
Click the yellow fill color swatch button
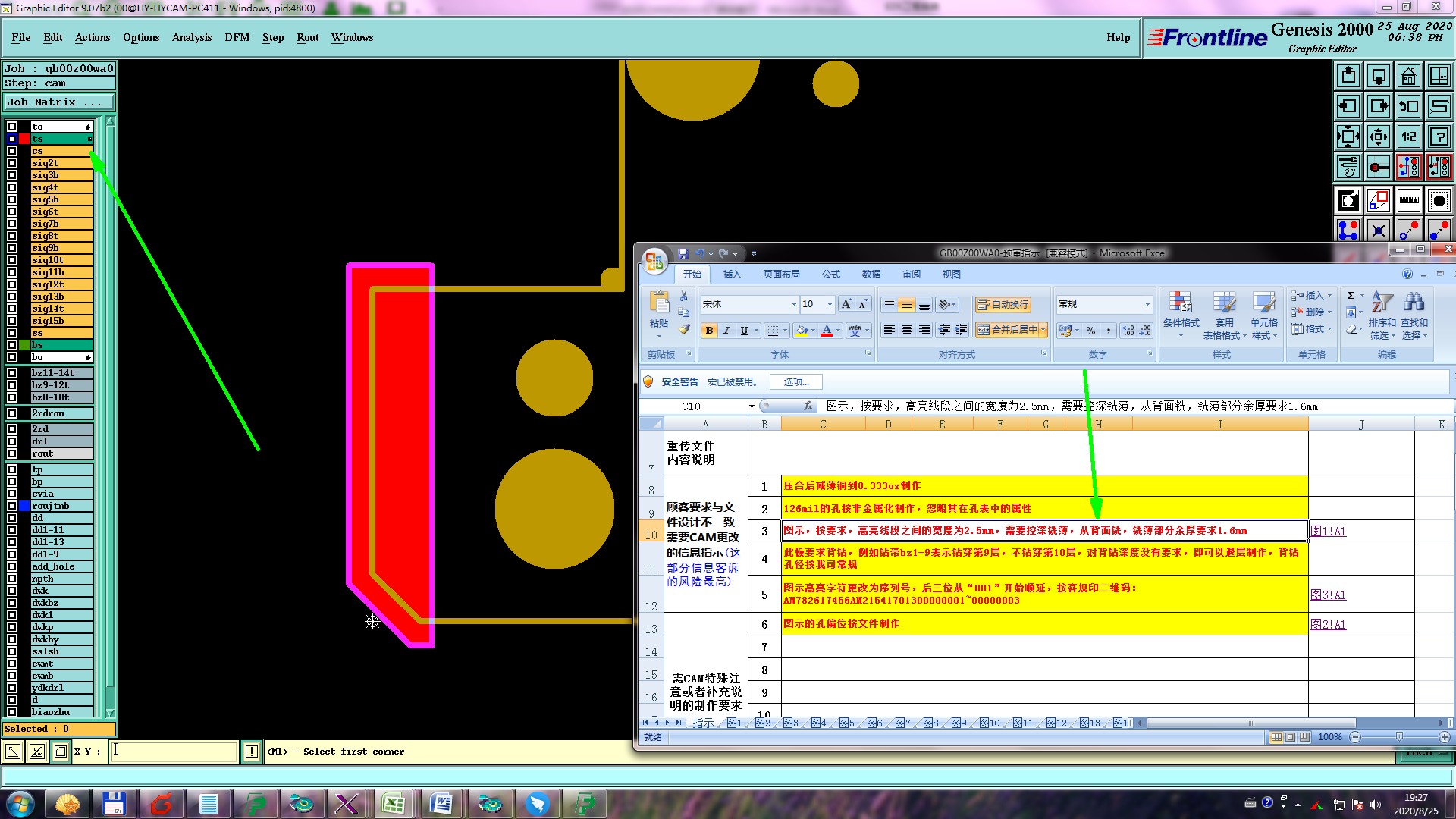pyautogui.click(x=802, y=331)
